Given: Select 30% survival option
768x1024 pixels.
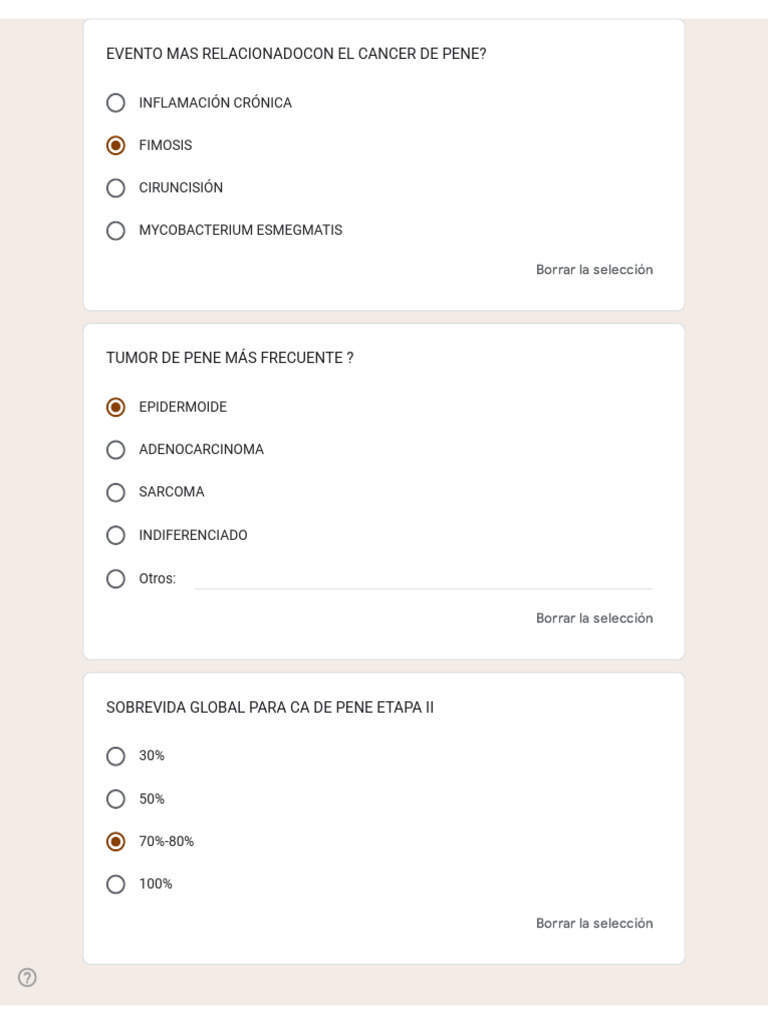Looking at the screenshot, I should coord(116,756).
